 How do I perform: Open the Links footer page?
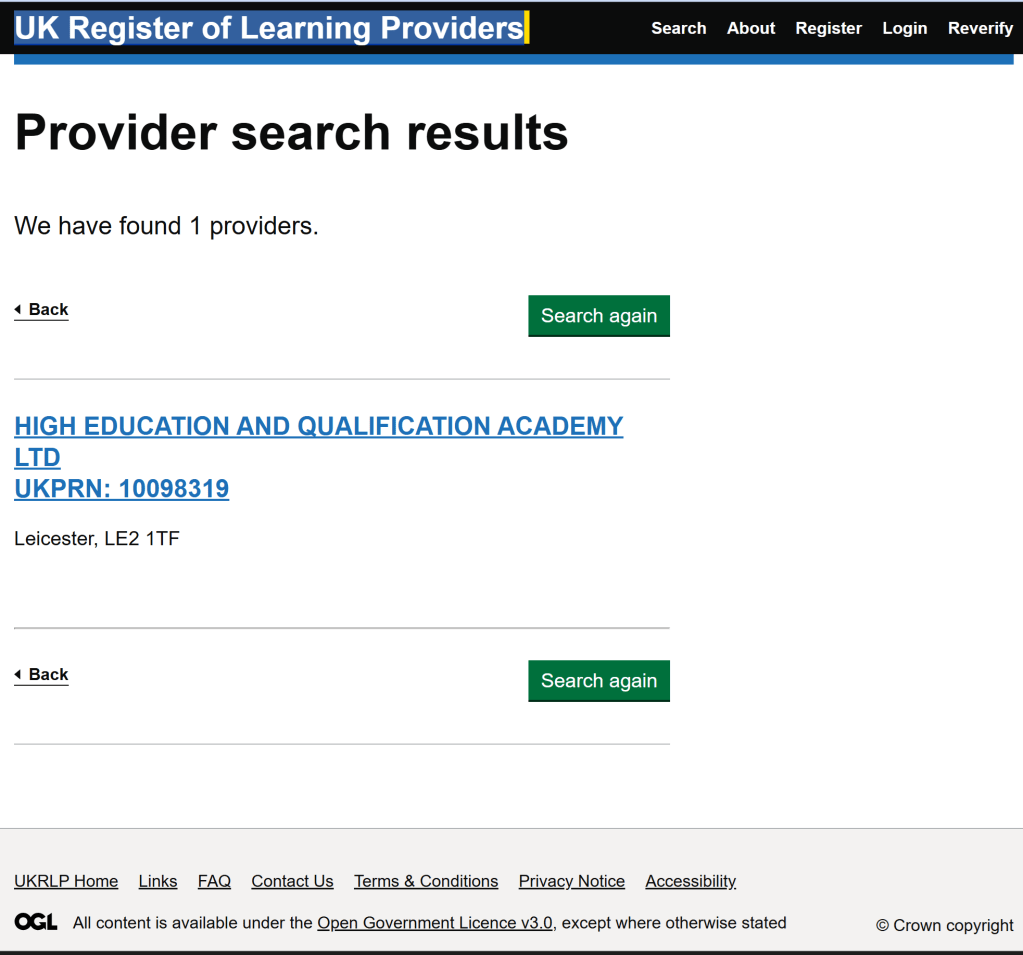158,881
